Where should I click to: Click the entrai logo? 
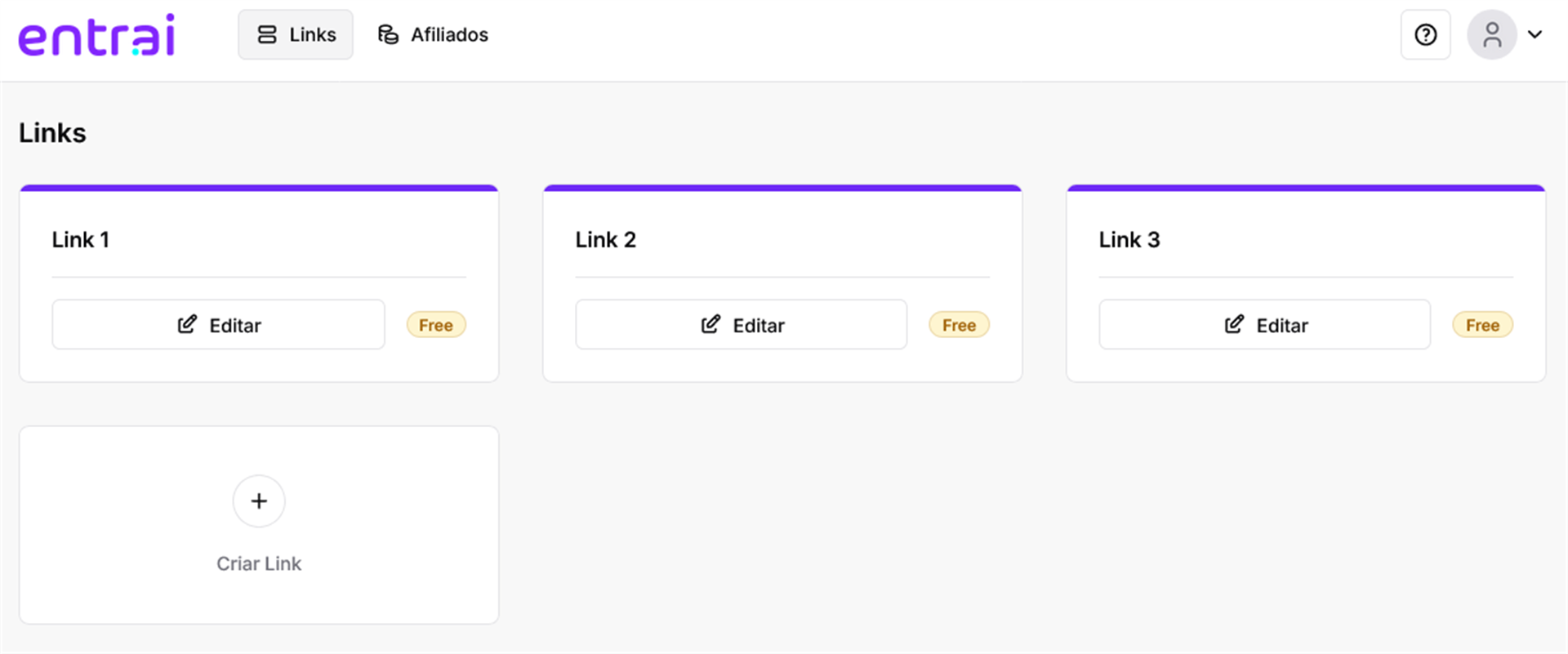click(96, 36)
